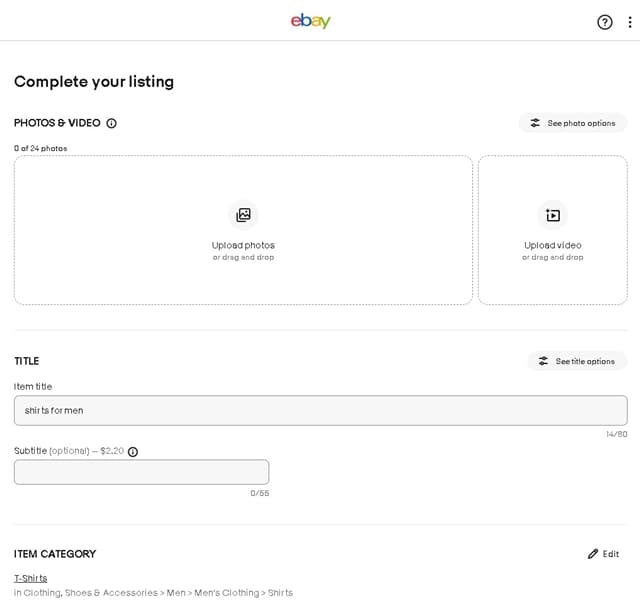Click the eBay logo
The height and width of the screenshot is (602, 640).
[310, 21]
